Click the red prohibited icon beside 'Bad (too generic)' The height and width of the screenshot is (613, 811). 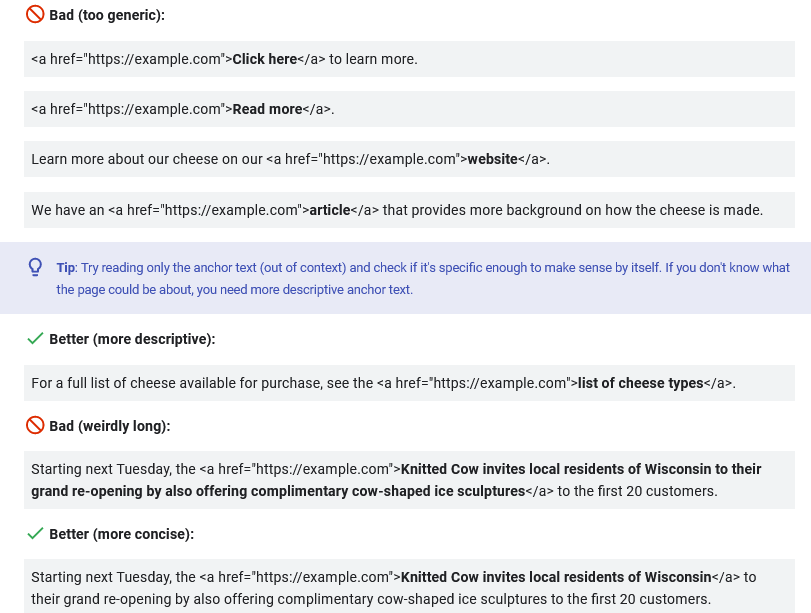pyautogui.click(x=35, y=14)
